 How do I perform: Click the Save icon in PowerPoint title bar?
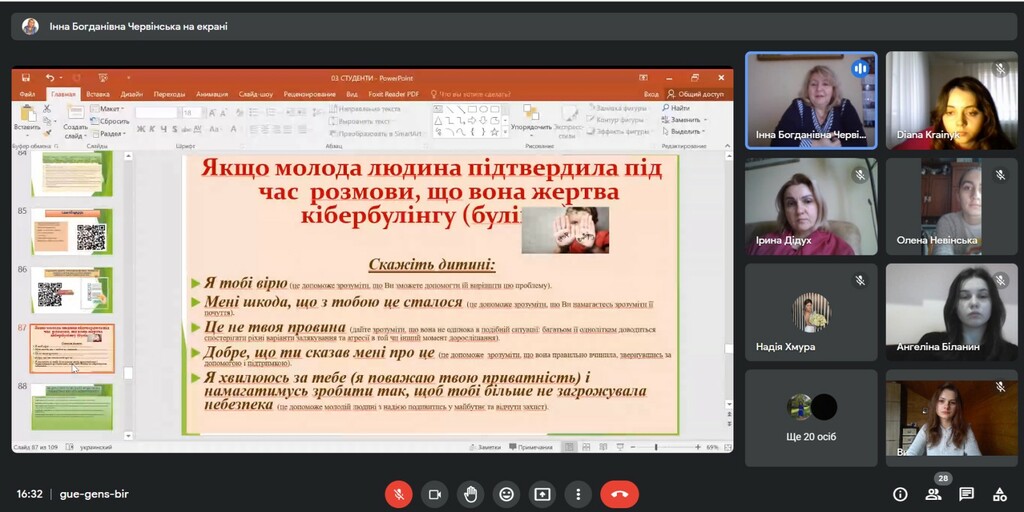click(x=25, y=78)
